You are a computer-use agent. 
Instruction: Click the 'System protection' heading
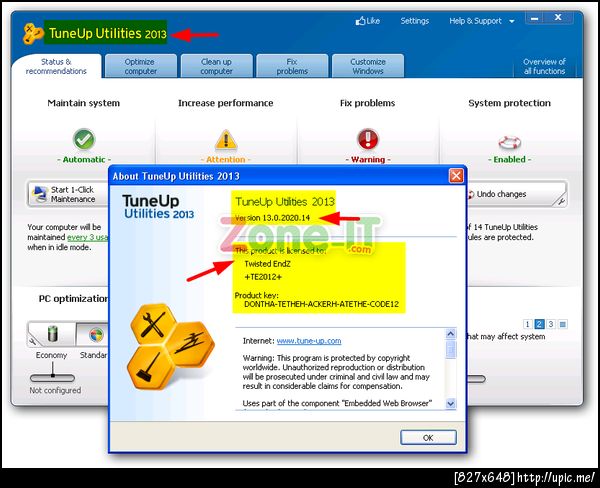tap(509, 103)
